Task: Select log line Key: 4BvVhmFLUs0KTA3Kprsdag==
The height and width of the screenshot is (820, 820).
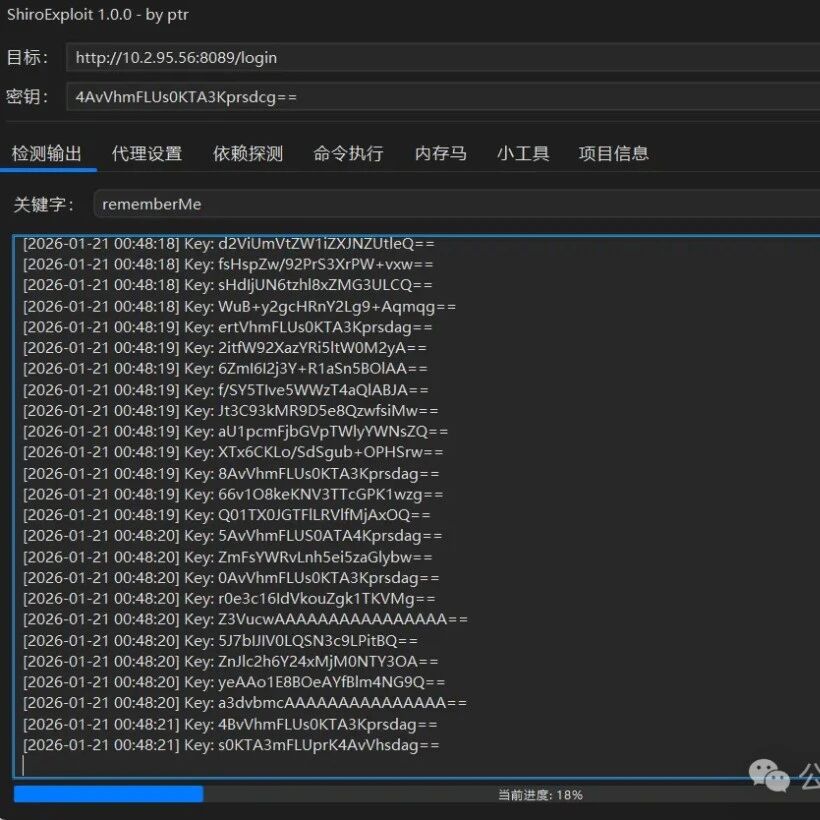Action: click(230, 725)
